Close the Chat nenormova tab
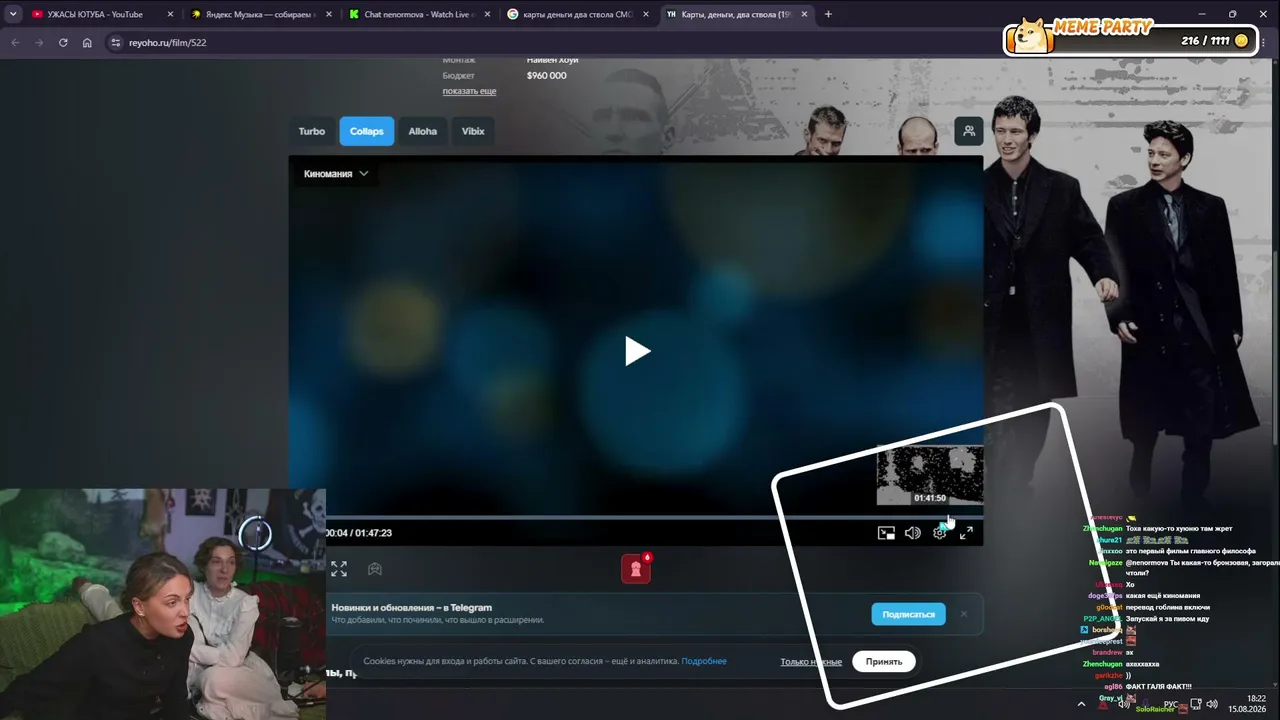 click(486, 14)
